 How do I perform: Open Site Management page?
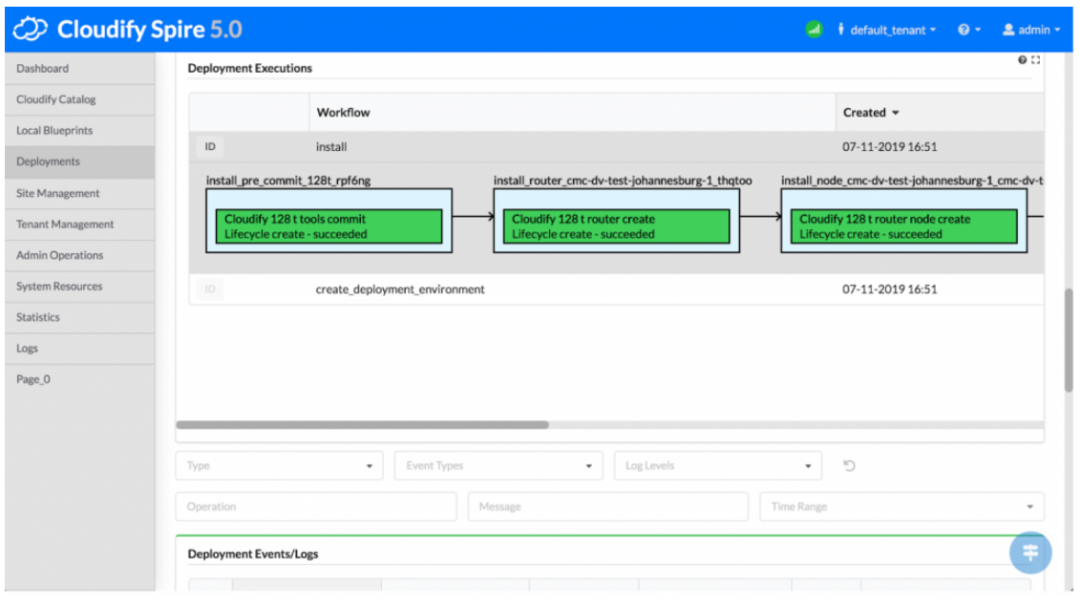pyautogui.click(x=80, y=194)
